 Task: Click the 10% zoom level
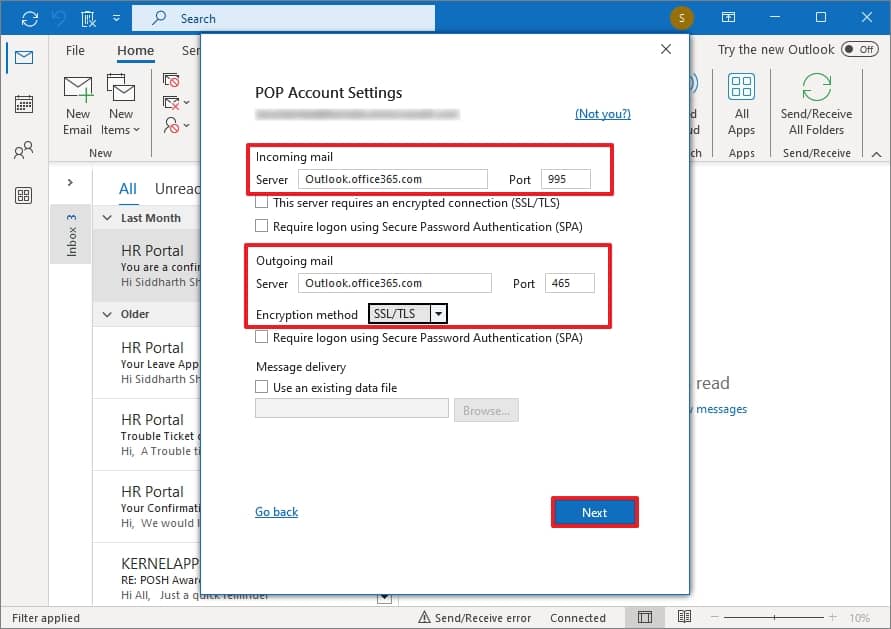tap(860, 618)
